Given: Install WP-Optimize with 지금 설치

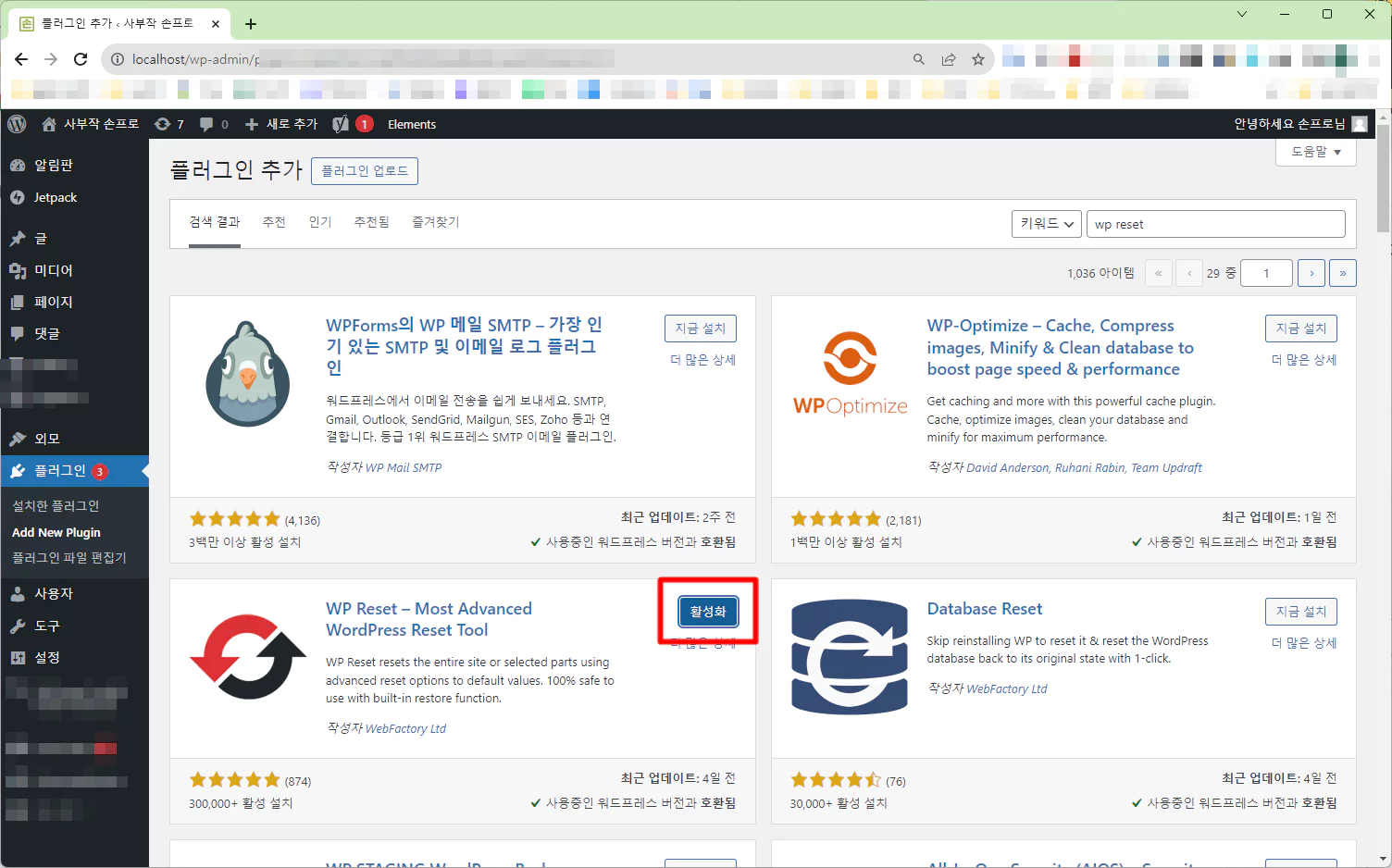Looking at the screenshot, I should [1301, 329].
